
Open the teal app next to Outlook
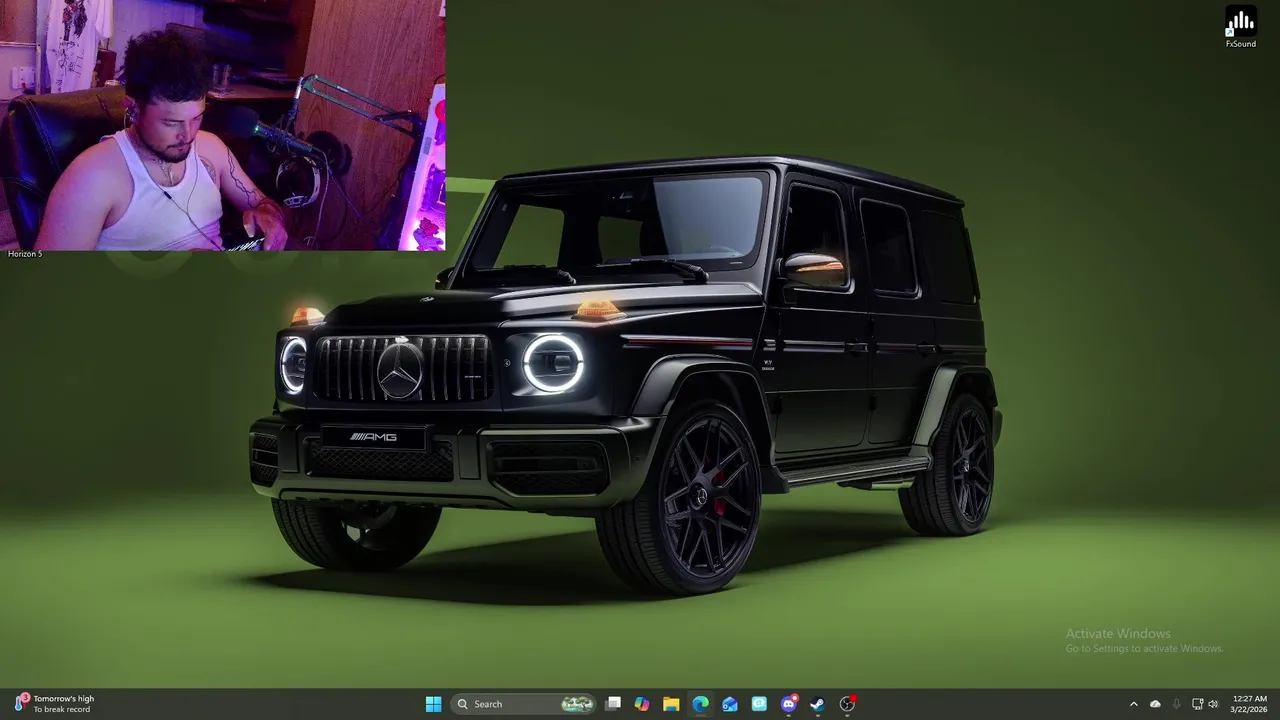(x=759, y=704)
